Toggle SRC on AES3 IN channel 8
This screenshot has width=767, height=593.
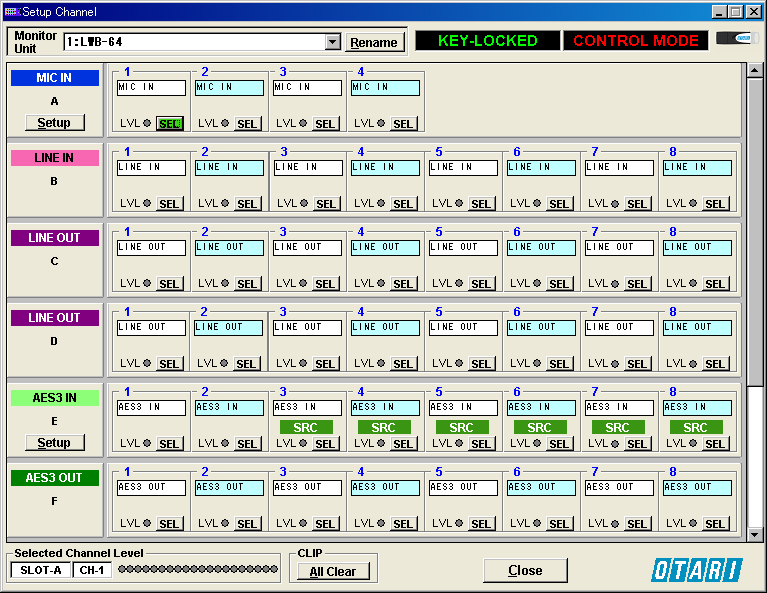(x=696, y=427)
